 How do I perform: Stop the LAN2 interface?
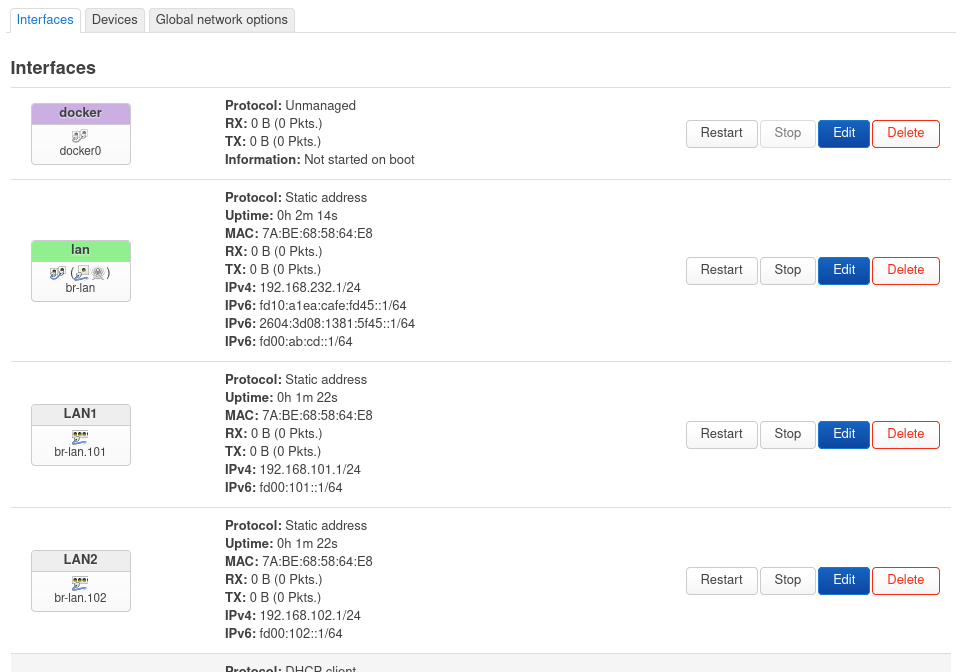click(x=788, y=580)
